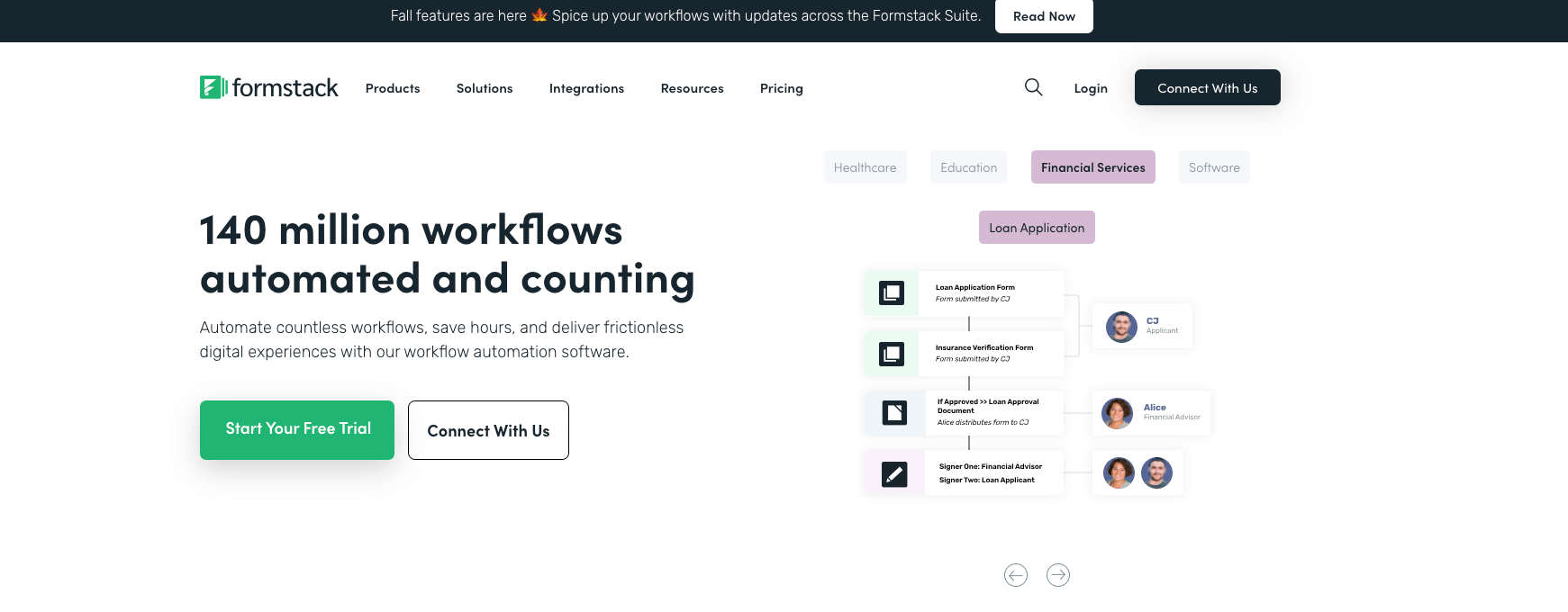This screenshot has height=612, width=1568.
Task: Click Start Your Free Trial button
Action: coord(297,429)
